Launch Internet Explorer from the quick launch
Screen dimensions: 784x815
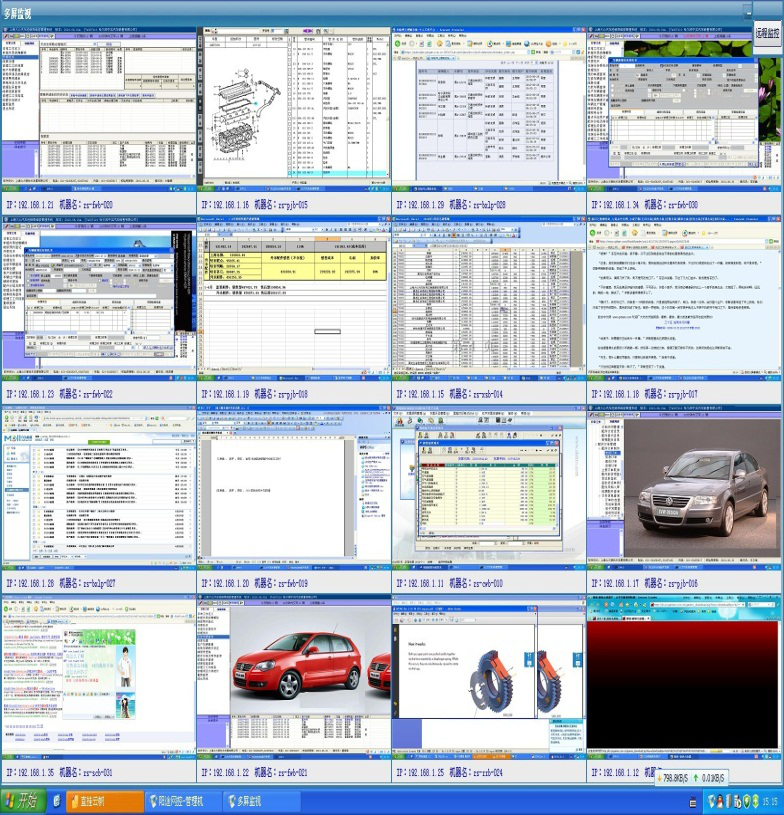coord(56,801)
